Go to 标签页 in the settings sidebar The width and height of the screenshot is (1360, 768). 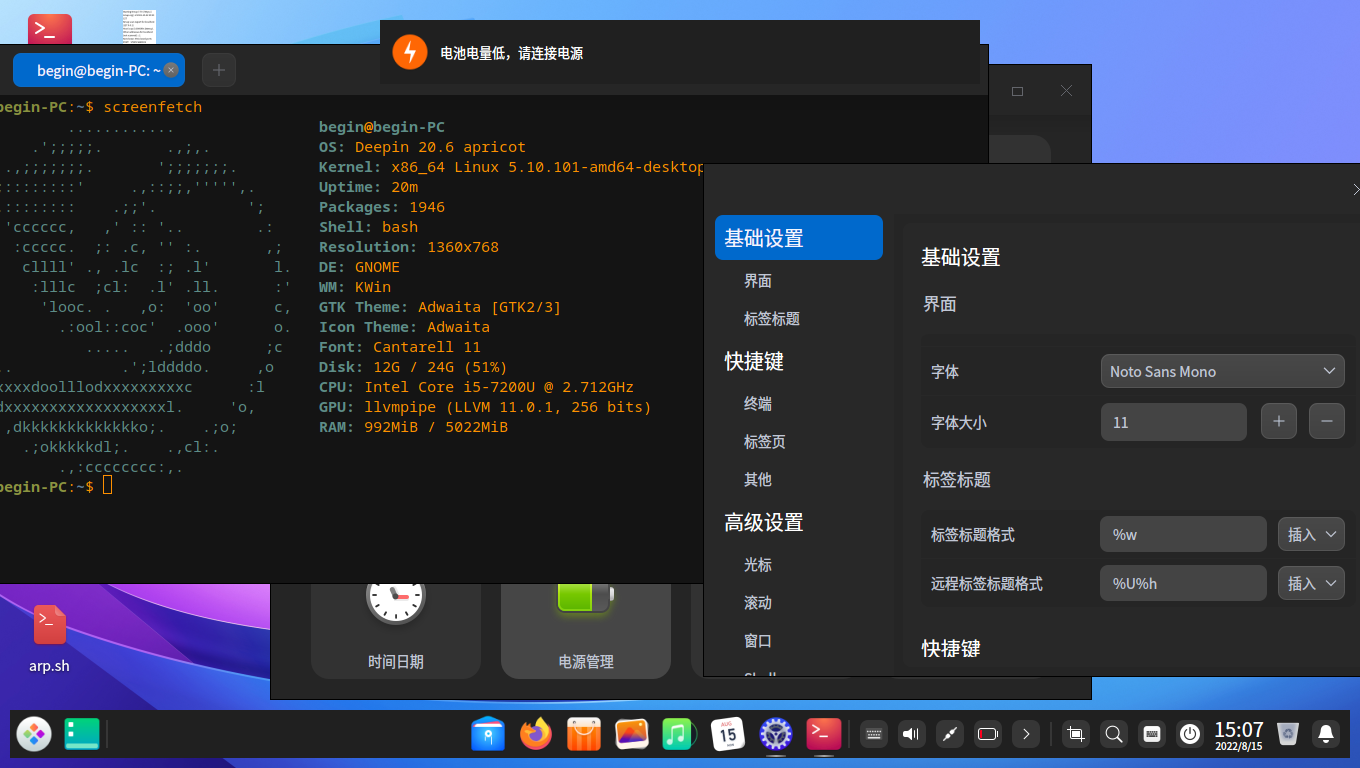point(765,442)
